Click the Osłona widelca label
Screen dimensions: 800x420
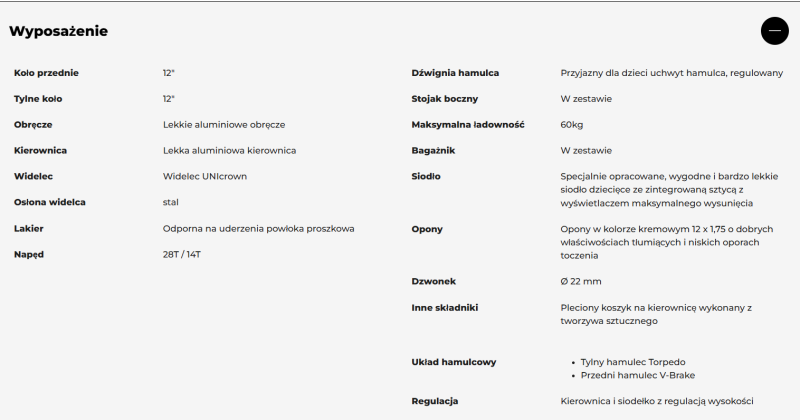coord(50,203)
